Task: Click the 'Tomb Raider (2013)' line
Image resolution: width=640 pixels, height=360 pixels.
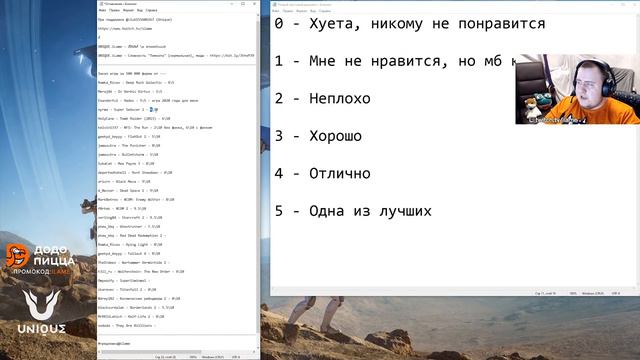Action: click(134, 118)
